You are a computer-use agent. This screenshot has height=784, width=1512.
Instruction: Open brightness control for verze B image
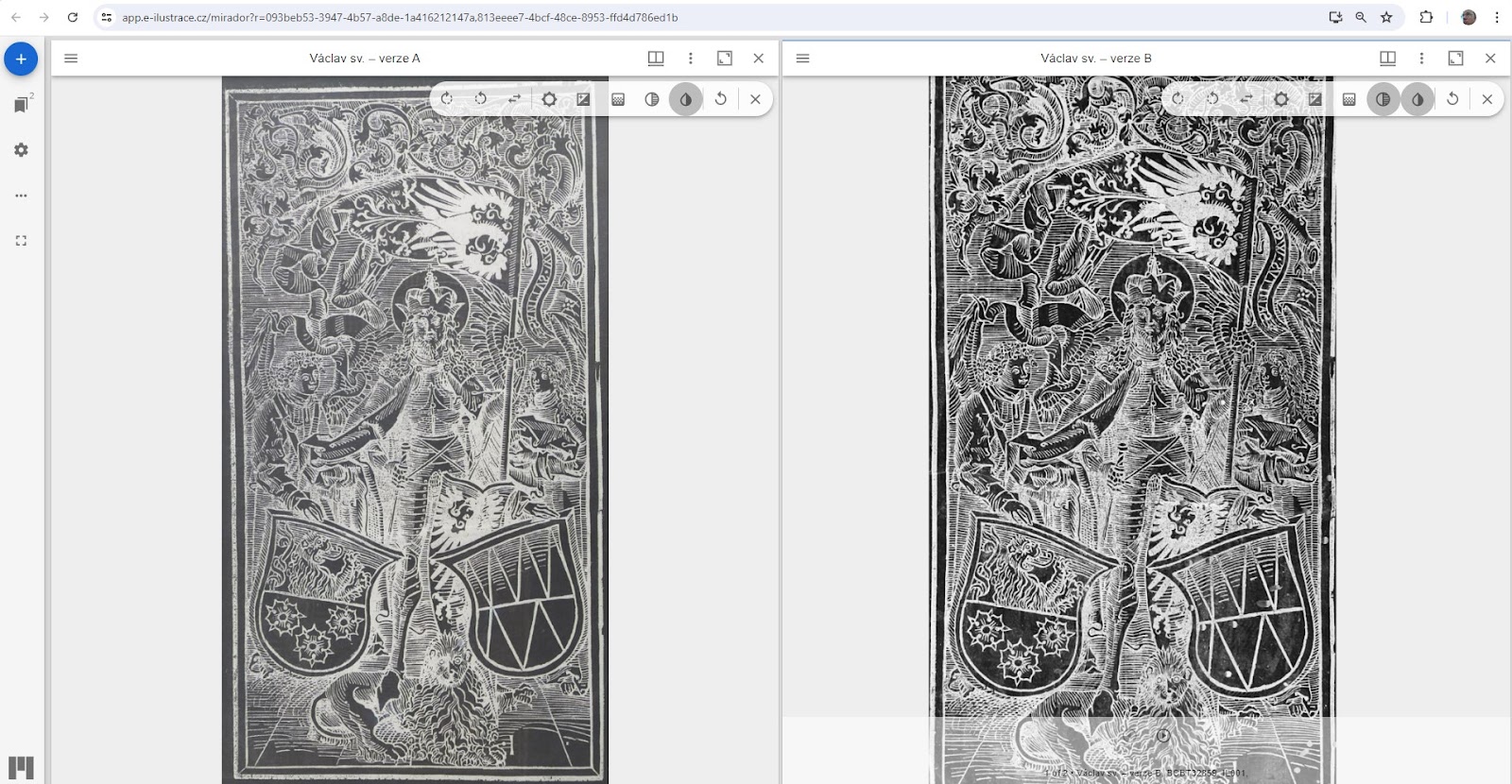pyautogui.click(x=1280, y=98)
